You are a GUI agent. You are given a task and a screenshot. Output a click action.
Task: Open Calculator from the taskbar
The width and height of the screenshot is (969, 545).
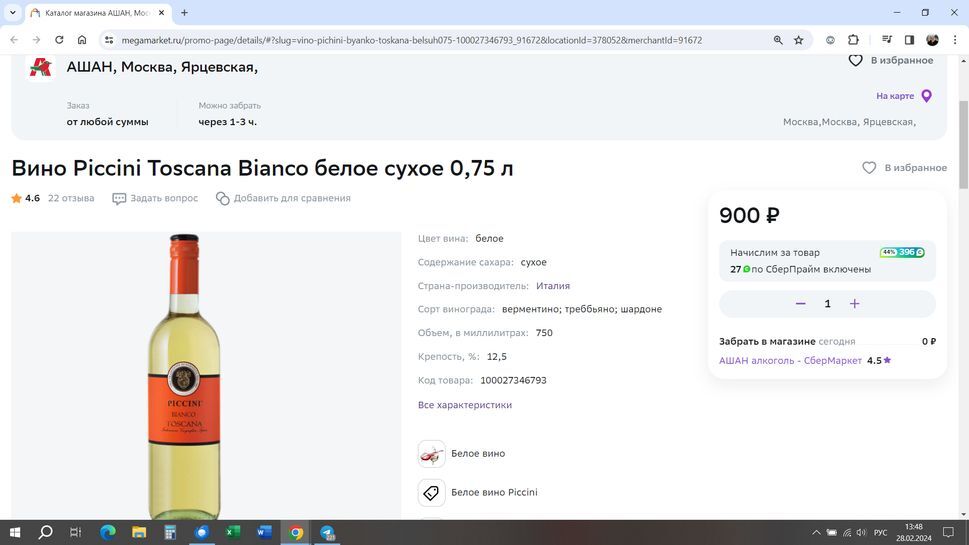coord(170,532)
